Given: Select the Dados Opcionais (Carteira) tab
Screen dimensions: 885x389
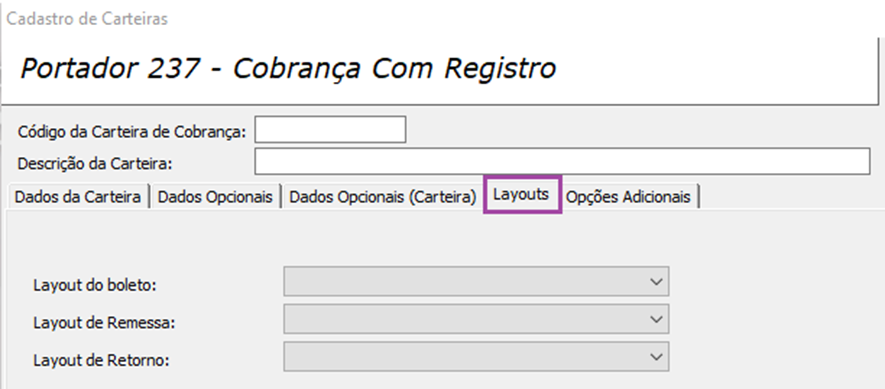Looking at the screenshot, I should [383, 197].
